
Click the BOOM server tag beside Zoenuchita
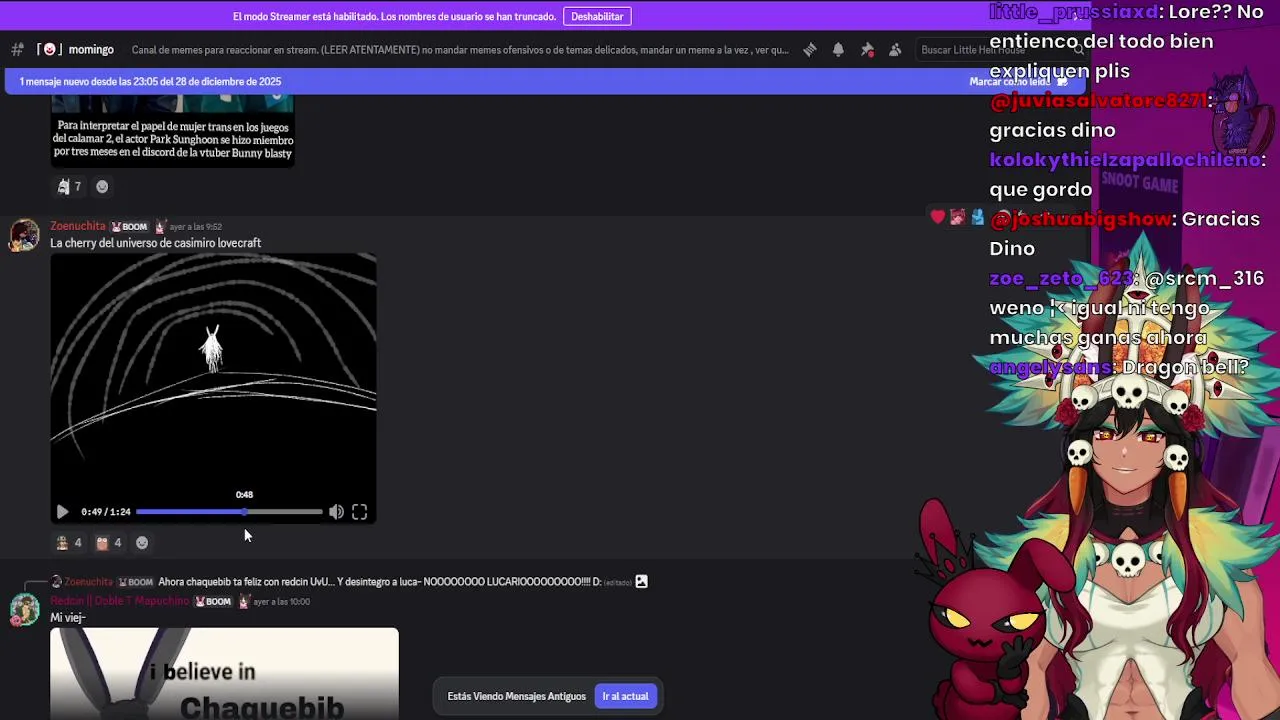tap(129, 227)
